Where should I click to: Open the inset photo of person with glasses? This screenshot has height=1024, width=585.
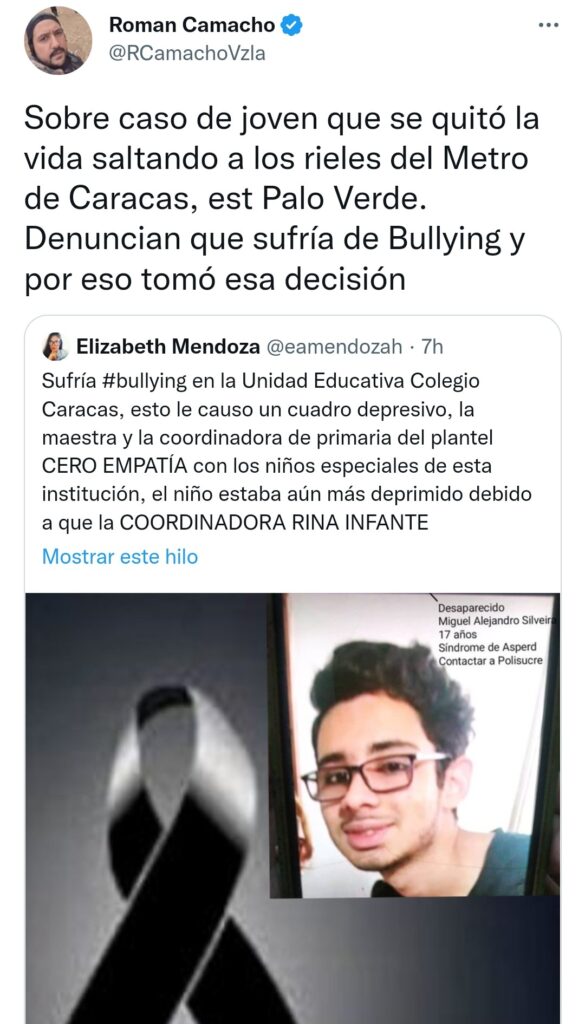coord(414,744)
